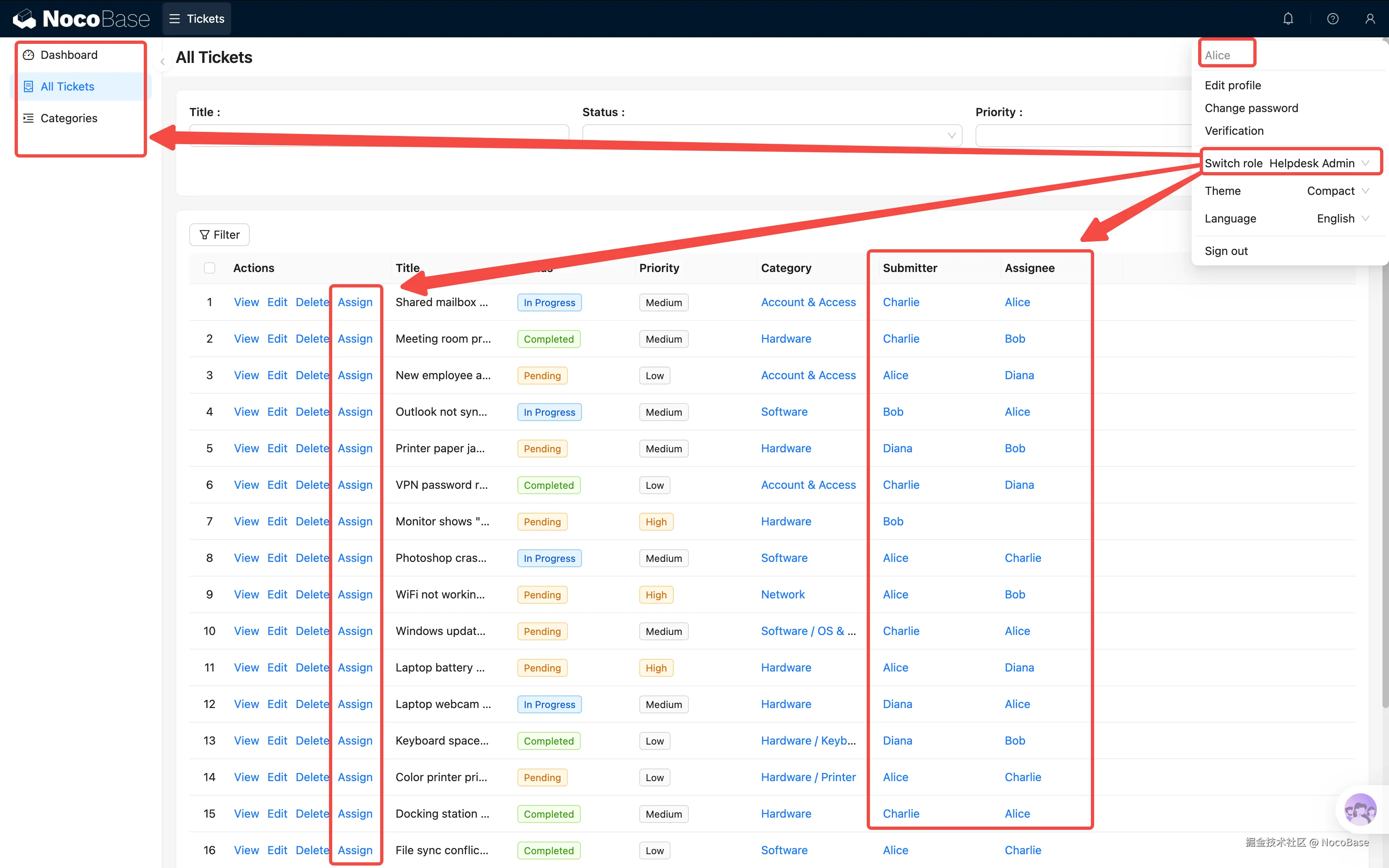Screen dimensions: 1389x868
Task: Click the All Tickets document icon
Action: click(x=28, y=87)
